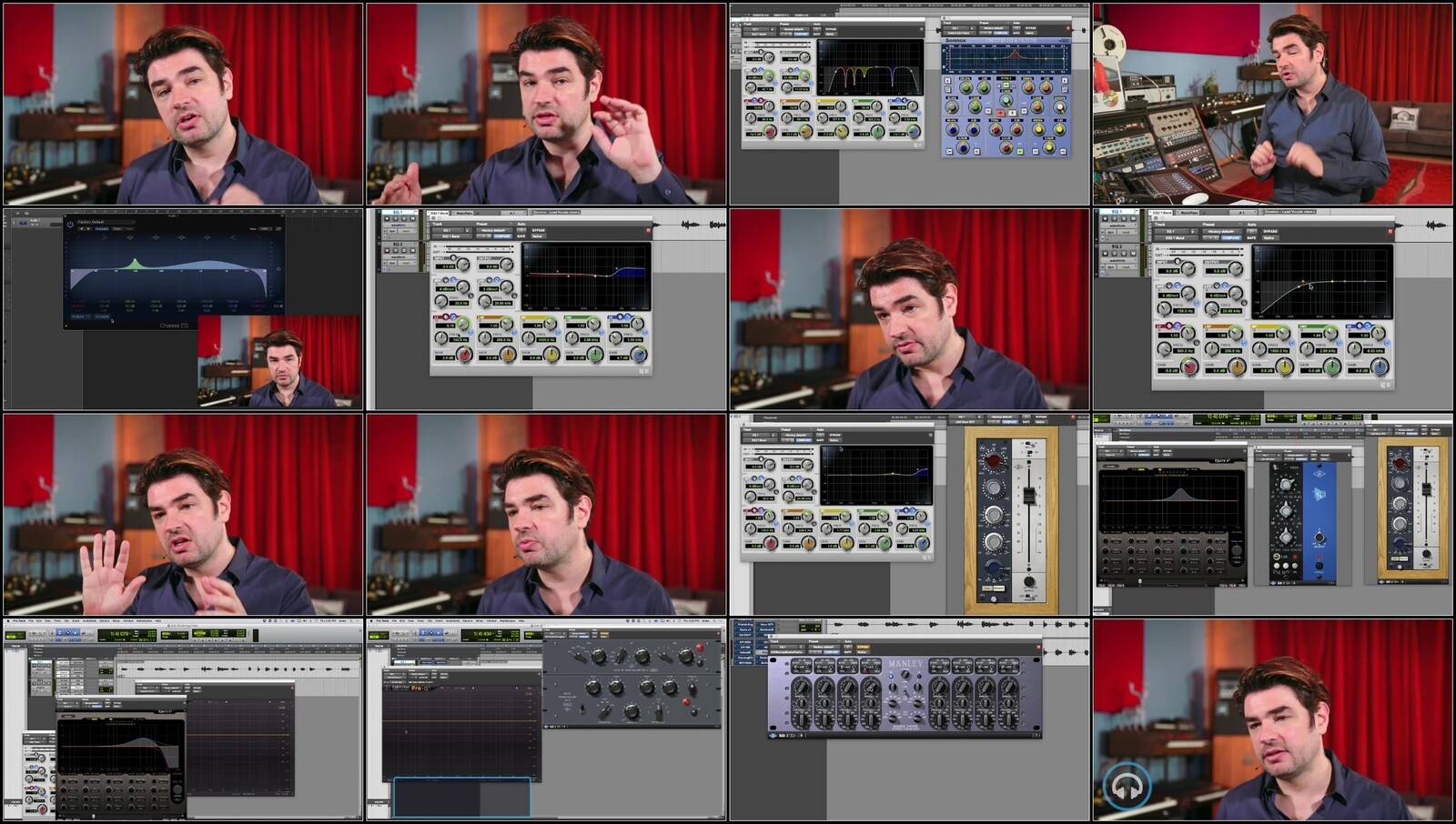This screenshot has height=824, width=1456.
Task: Click red gain knob in the blue-shelf EQ frame
Action: pyautogui.click(x=464, y=355)
